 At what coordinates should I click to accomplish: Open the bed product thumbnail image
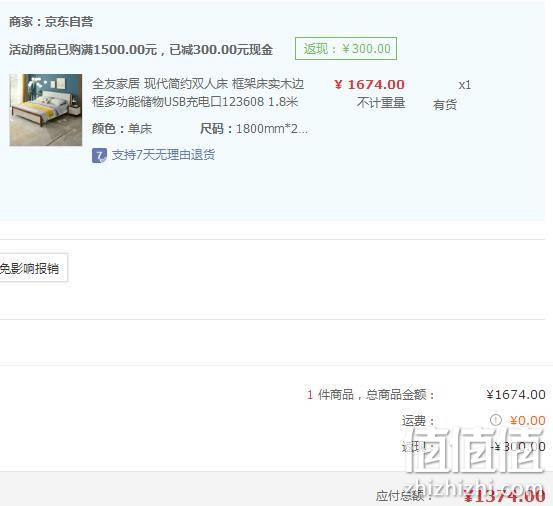pos(46,110)
